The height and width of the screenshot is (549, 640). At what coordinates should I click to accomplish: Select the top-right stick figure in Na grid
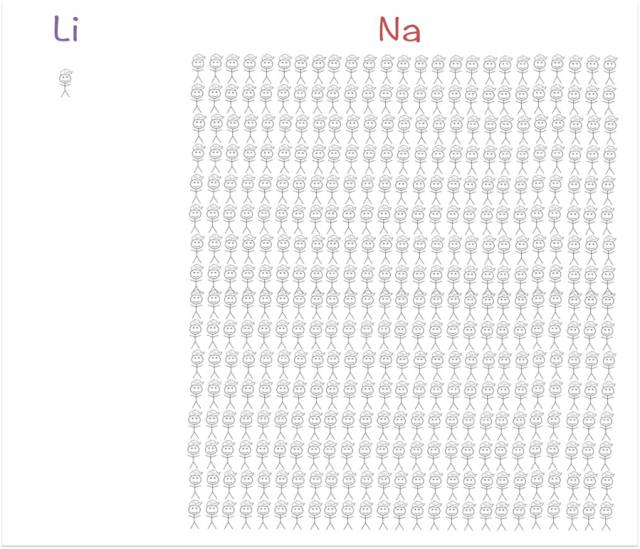(610, 69)
